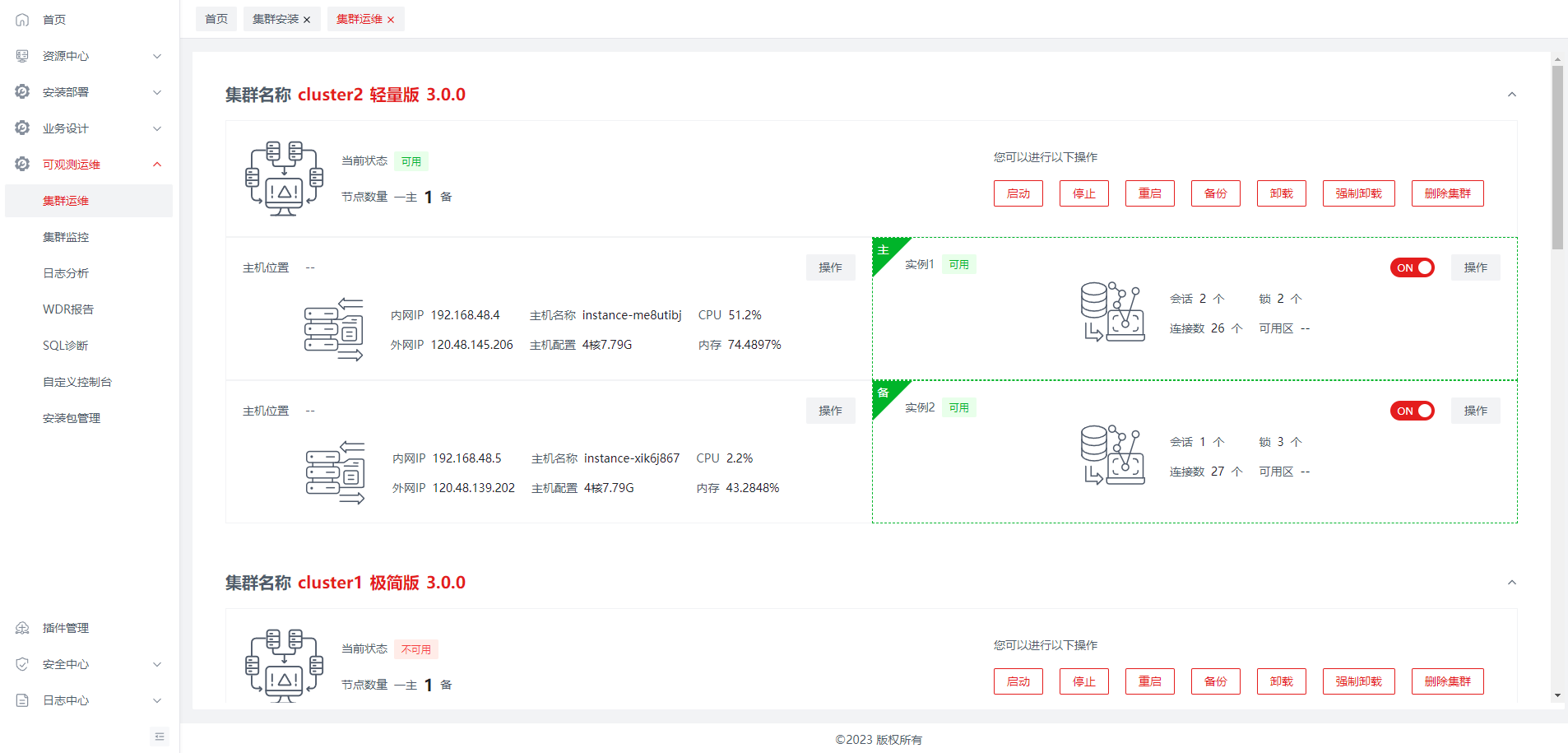Click the 资源中心 sidebar icon

coord(22,56)
